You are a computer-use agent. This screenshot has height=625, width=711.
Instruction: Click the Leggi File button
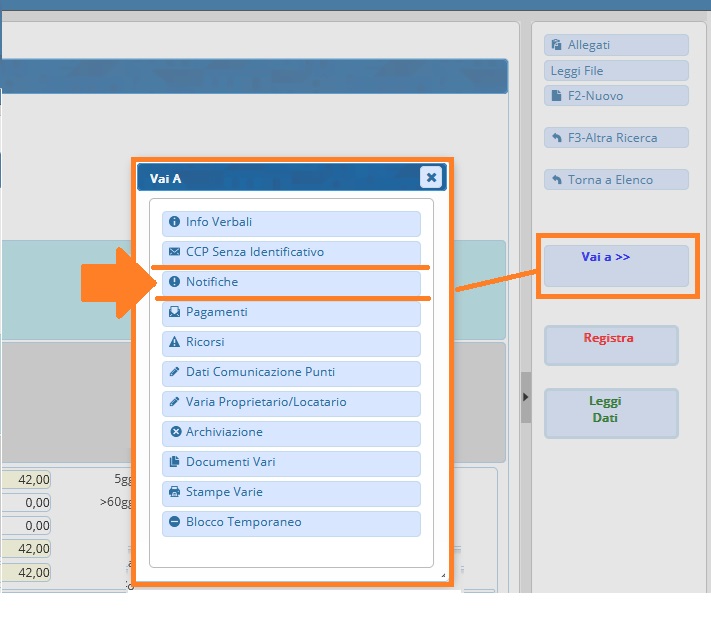[x=616, y=71]
